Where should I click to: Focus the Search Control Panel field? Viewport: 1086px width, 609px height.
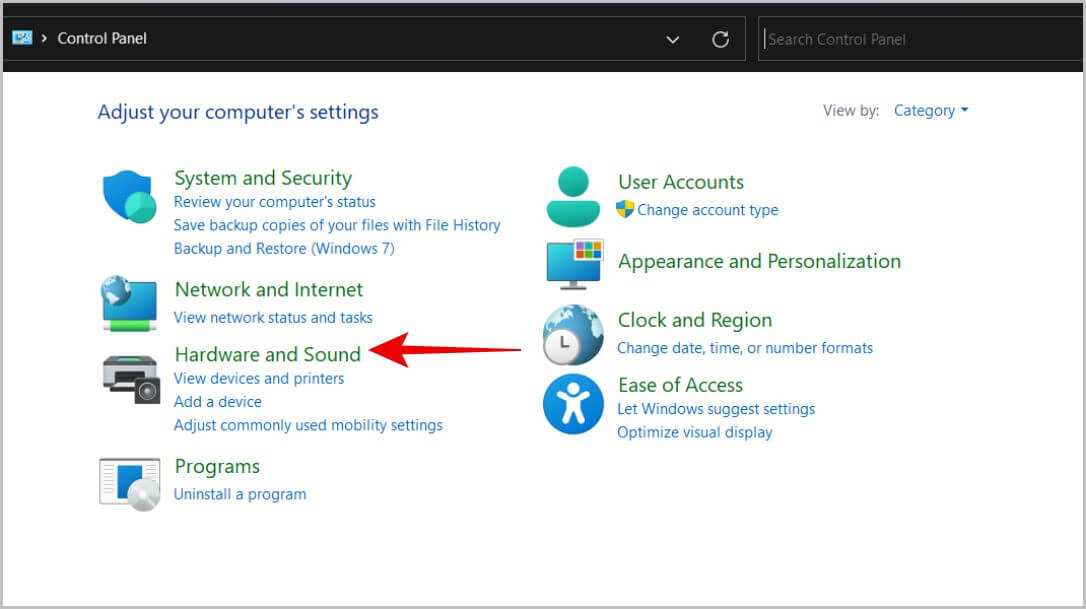coord(920,39)
